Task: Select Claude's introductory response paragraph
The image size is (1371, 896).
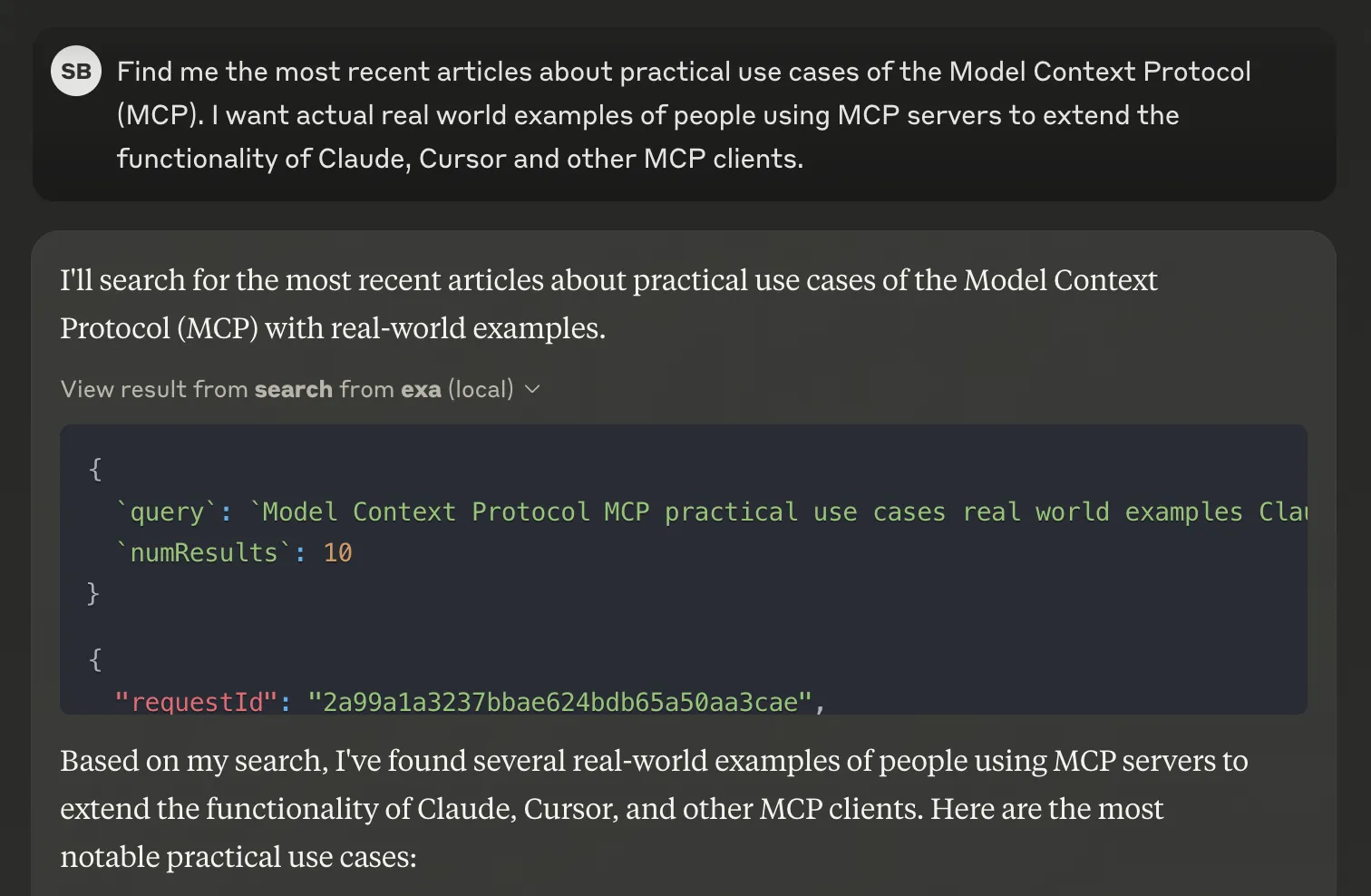Action: click(608, 304)
